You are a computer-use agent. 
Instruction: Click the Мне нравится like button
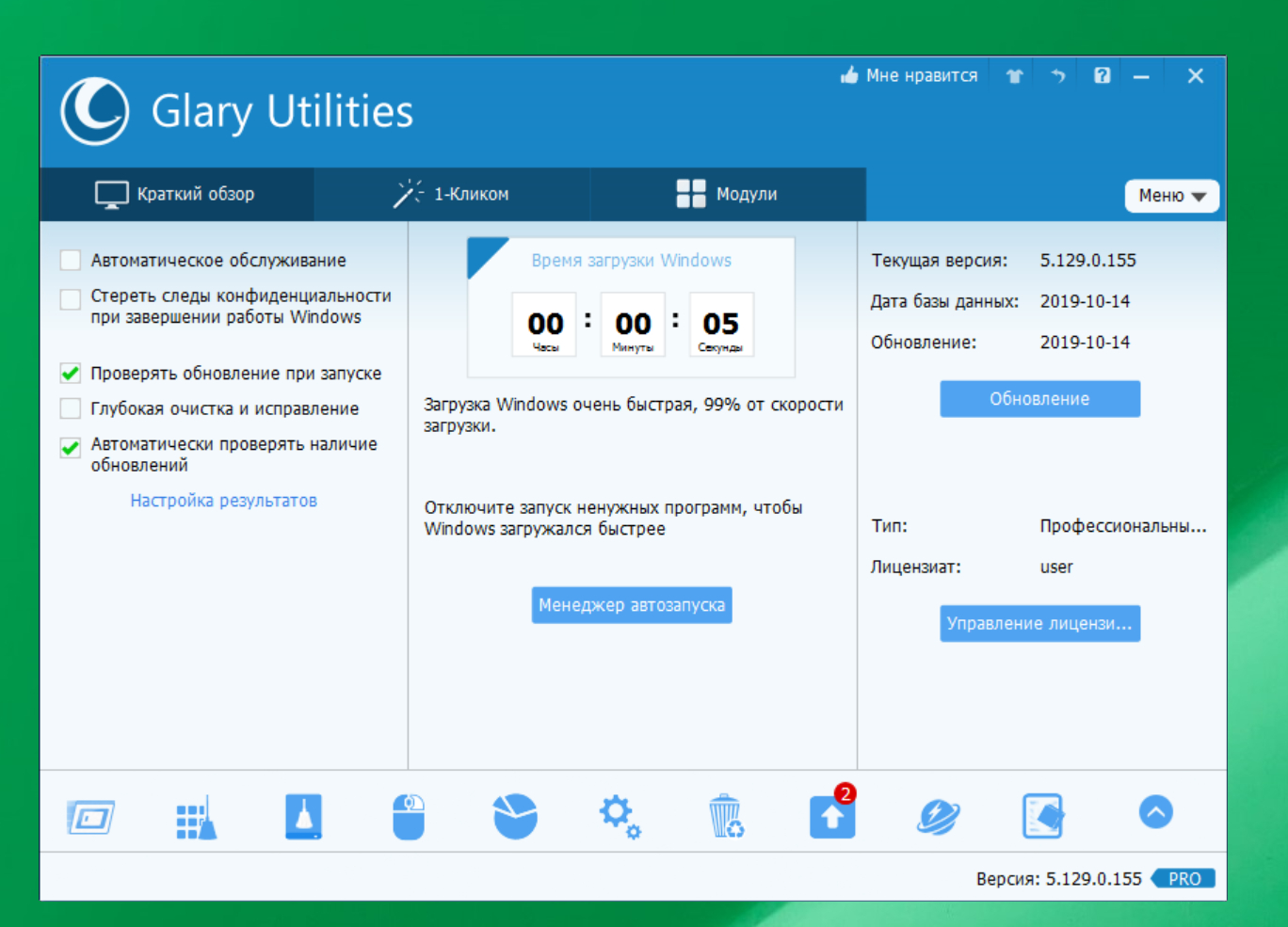pos(910,76)
